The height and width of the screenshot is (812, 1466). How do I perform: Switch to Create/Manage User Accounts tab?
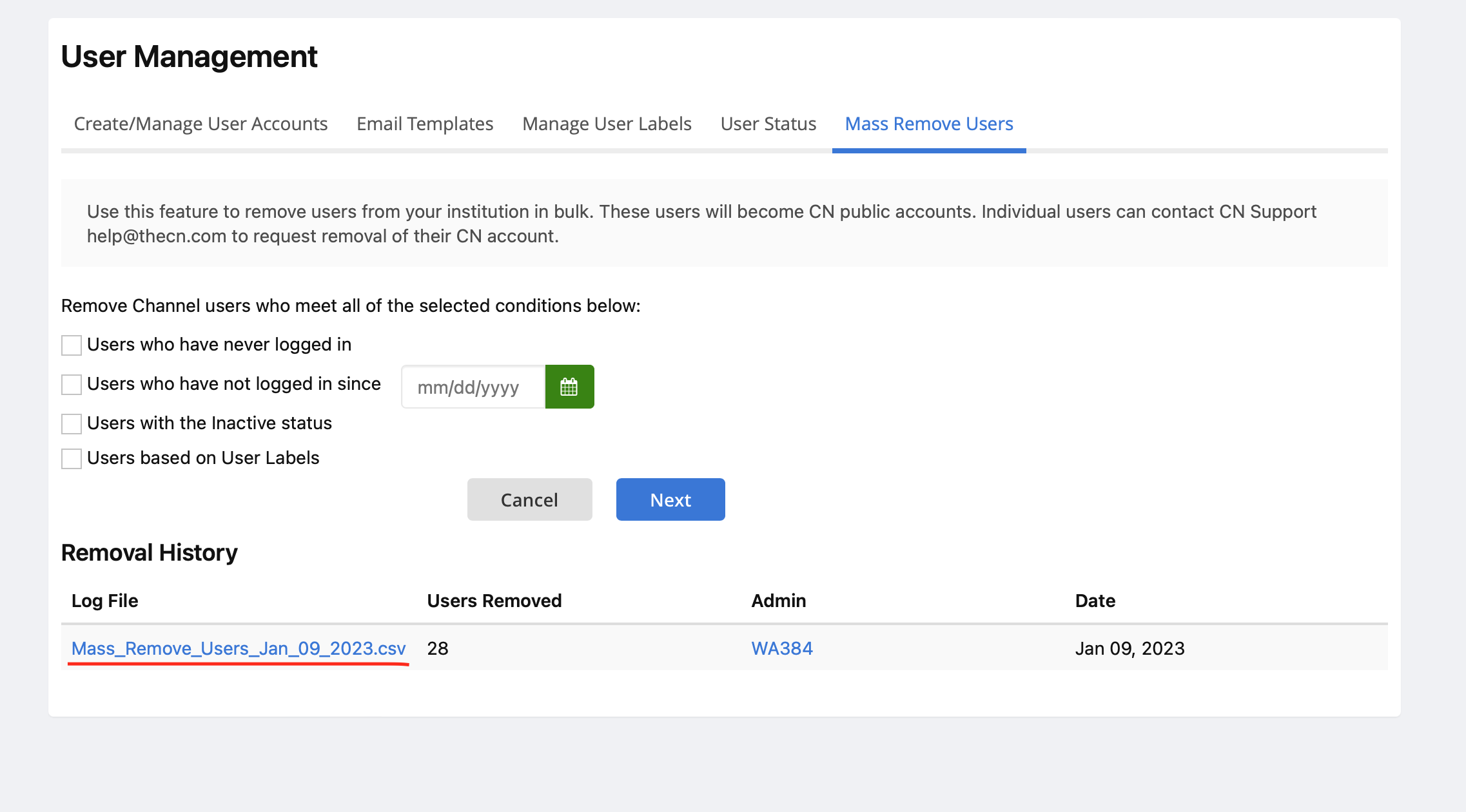(x=200, y=124)
